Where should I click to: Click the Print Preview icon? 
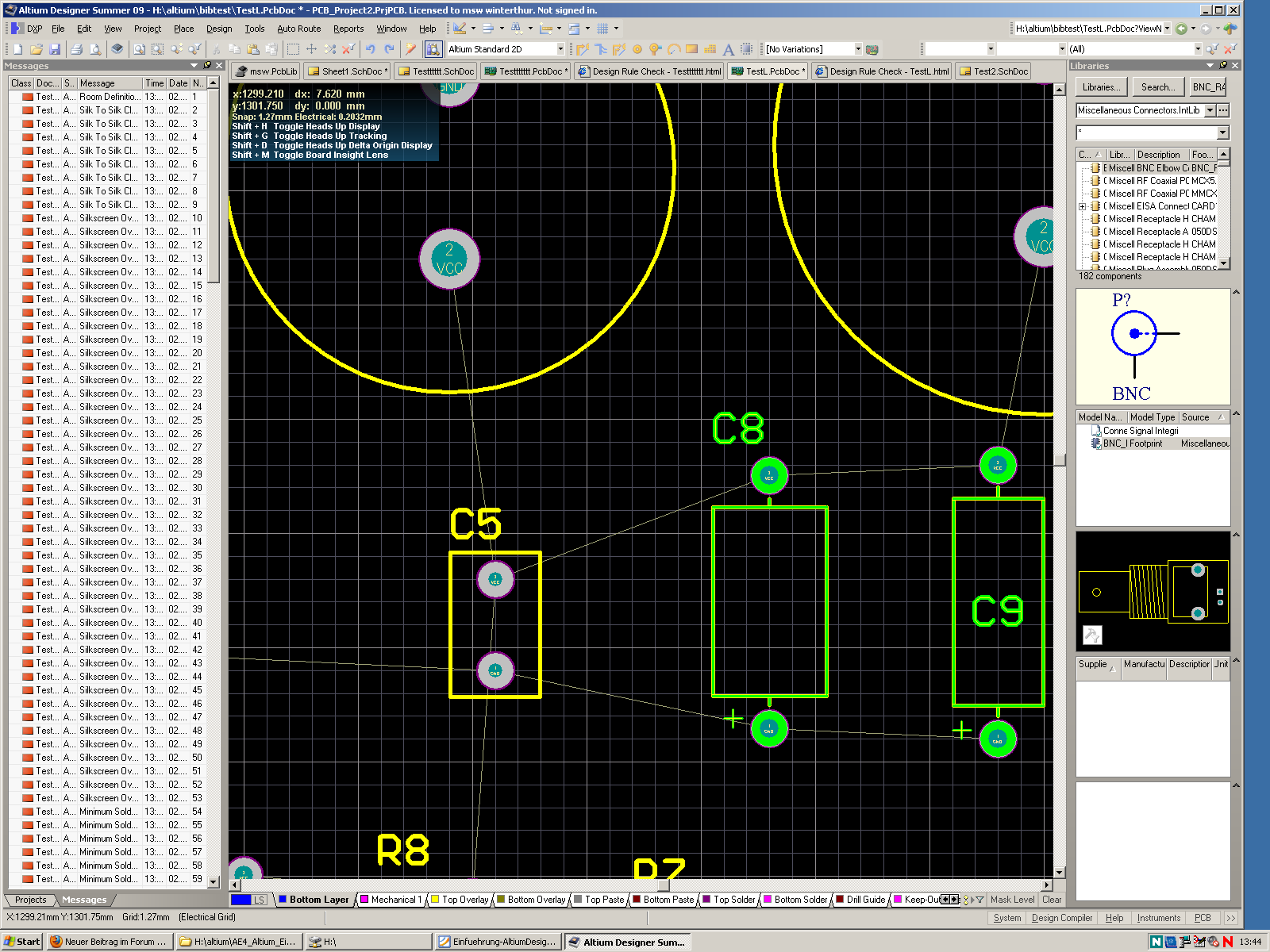(x=95, y=49)
